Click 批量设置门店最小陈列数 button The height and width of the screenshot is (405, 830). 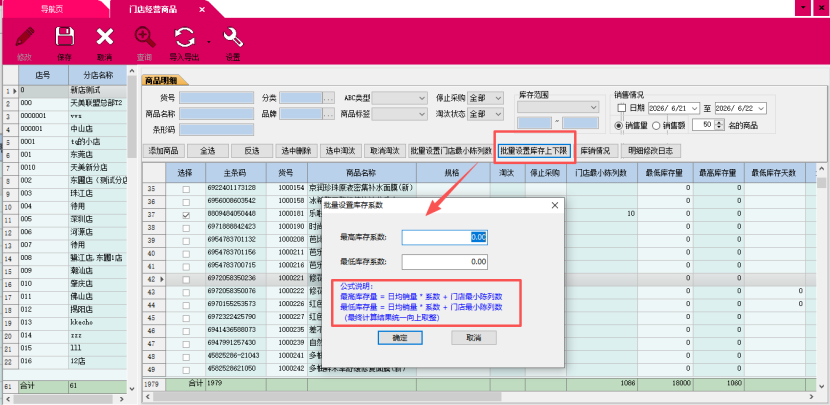click(451, 151)
